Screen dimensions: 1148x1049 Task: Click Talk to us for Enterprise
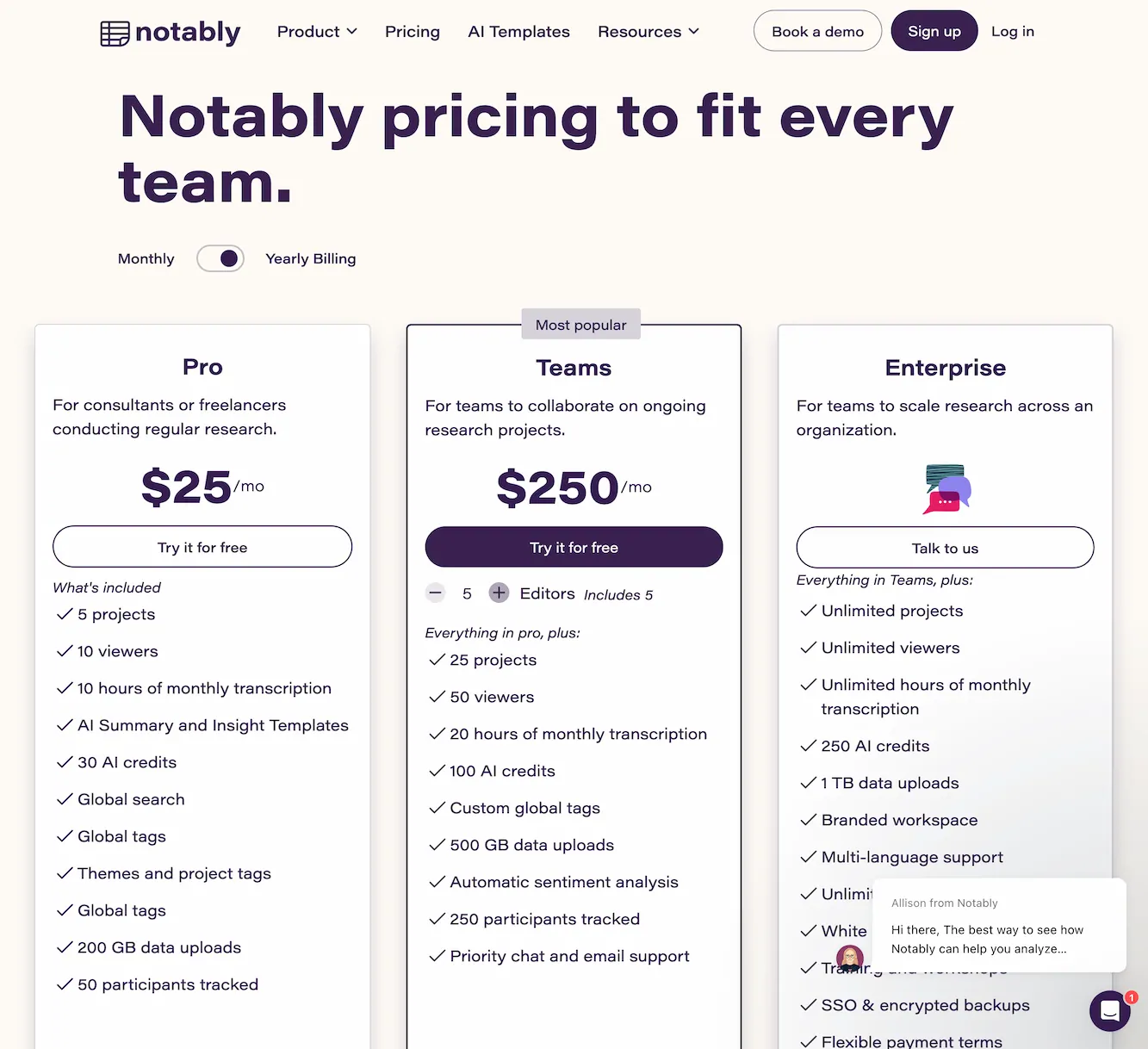coord(945,547)
